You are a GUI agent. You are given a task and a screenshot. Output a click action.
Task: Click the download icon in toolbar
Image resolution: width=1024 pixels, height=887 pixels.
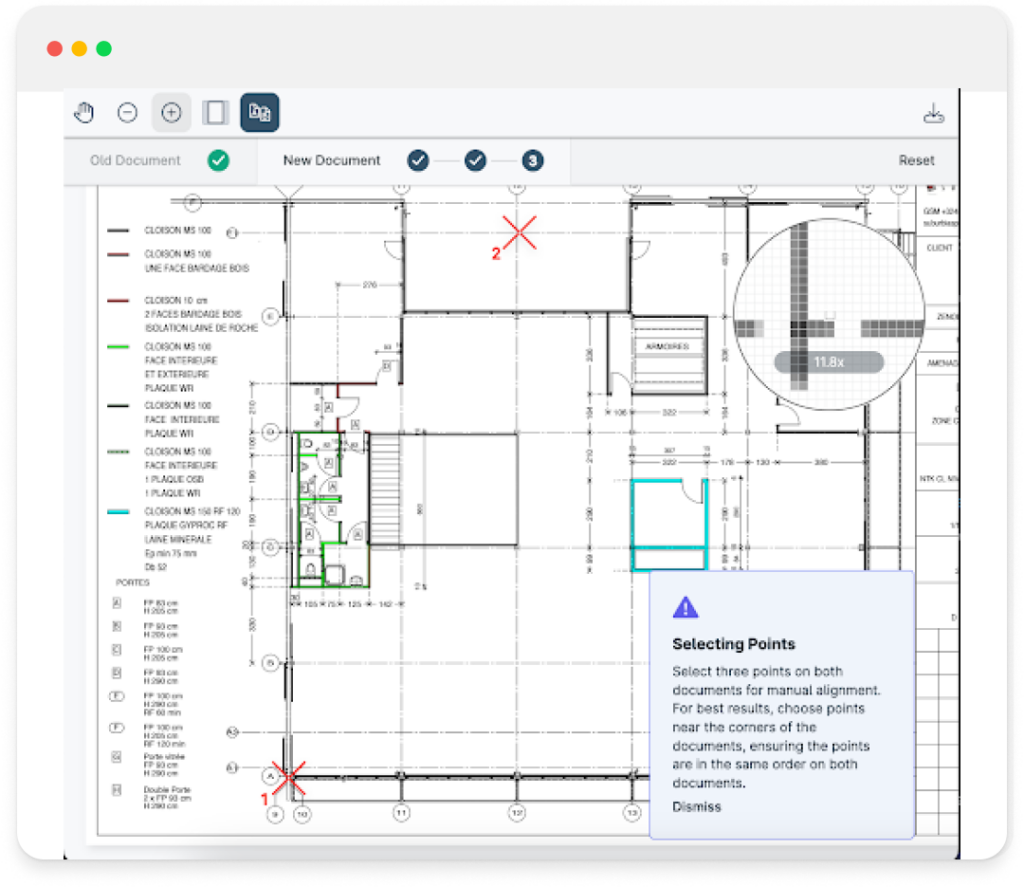[933, 113]
